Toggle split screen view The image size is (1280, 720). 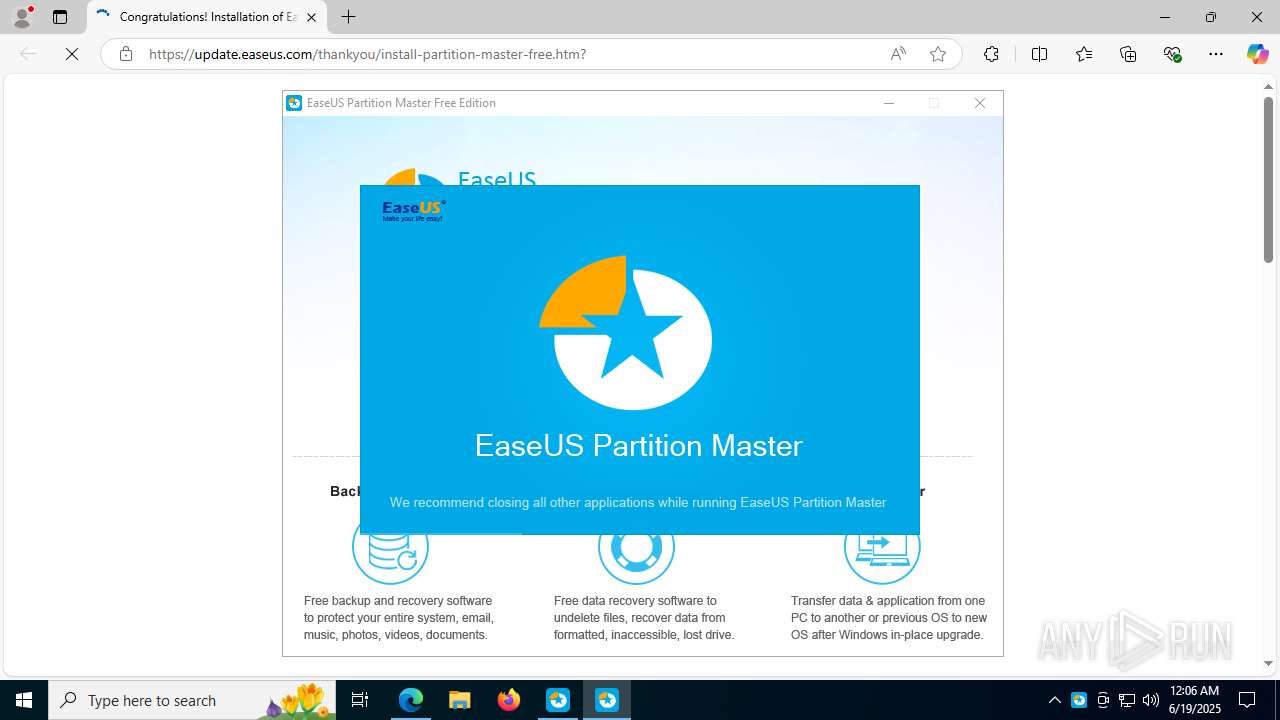click(x=1039, y=54)
